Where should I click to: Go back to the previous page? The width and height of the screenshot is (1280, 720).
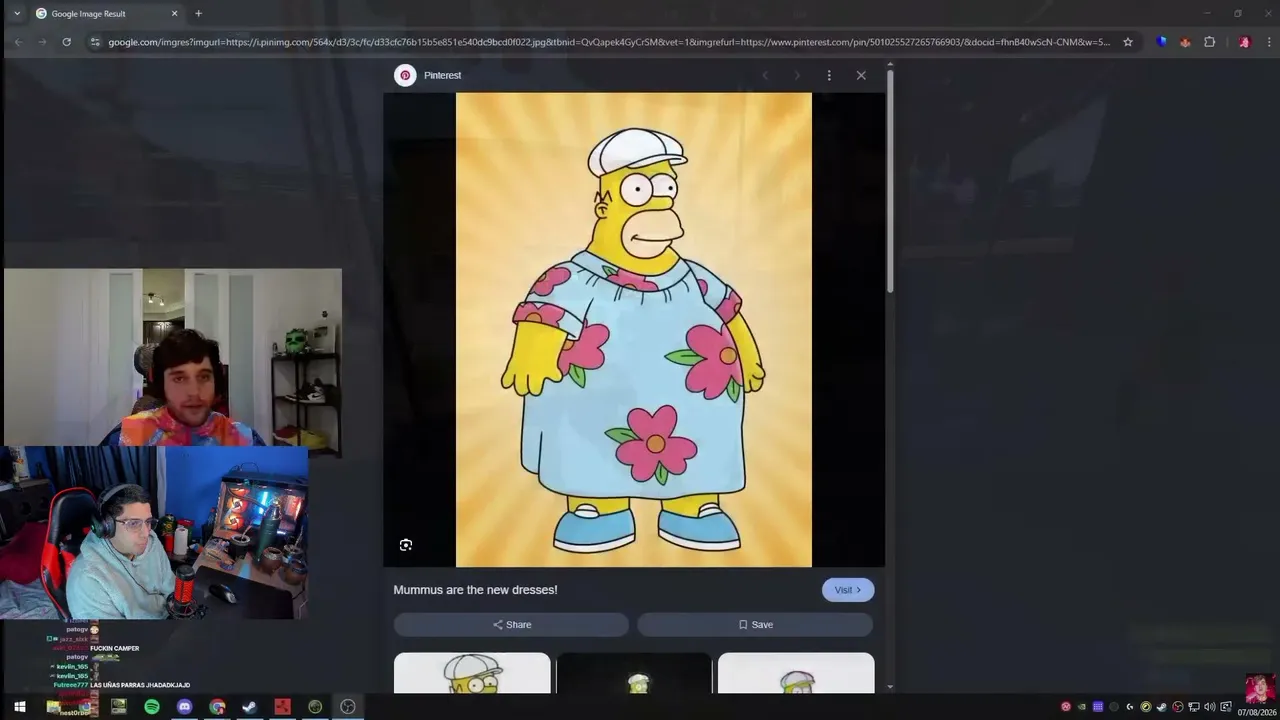18,42
